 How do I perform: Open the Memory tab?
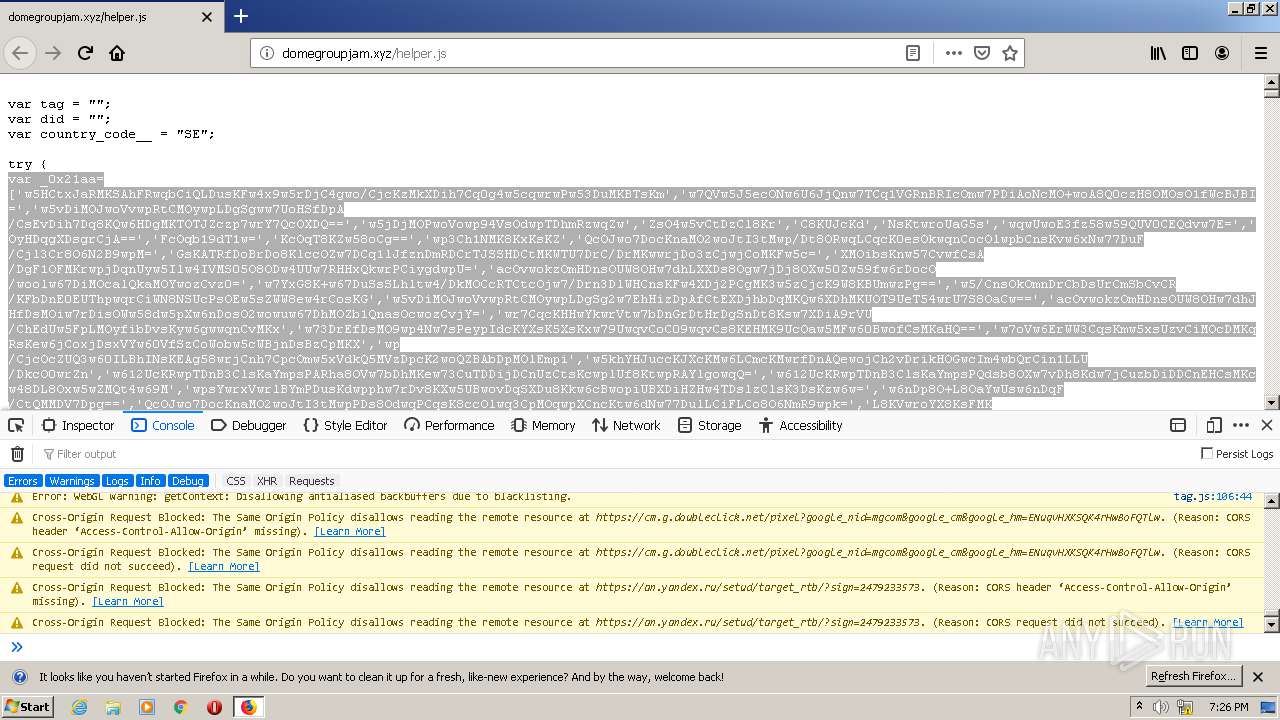coord(543,425)
